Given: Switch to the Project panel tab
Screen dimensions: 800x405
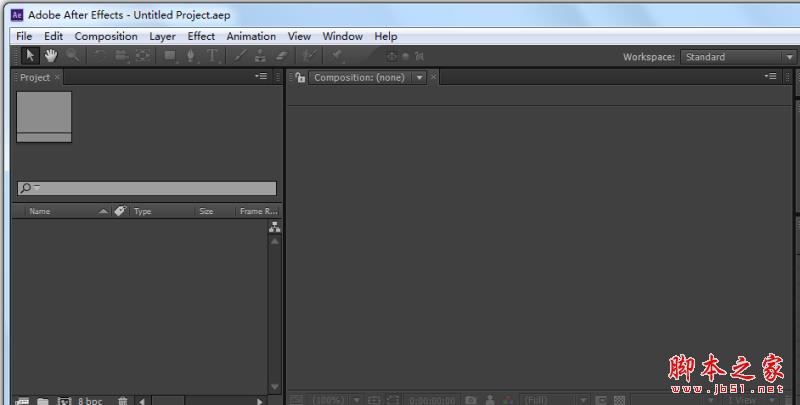Looking at the screenshot, I should coord(35,78).
